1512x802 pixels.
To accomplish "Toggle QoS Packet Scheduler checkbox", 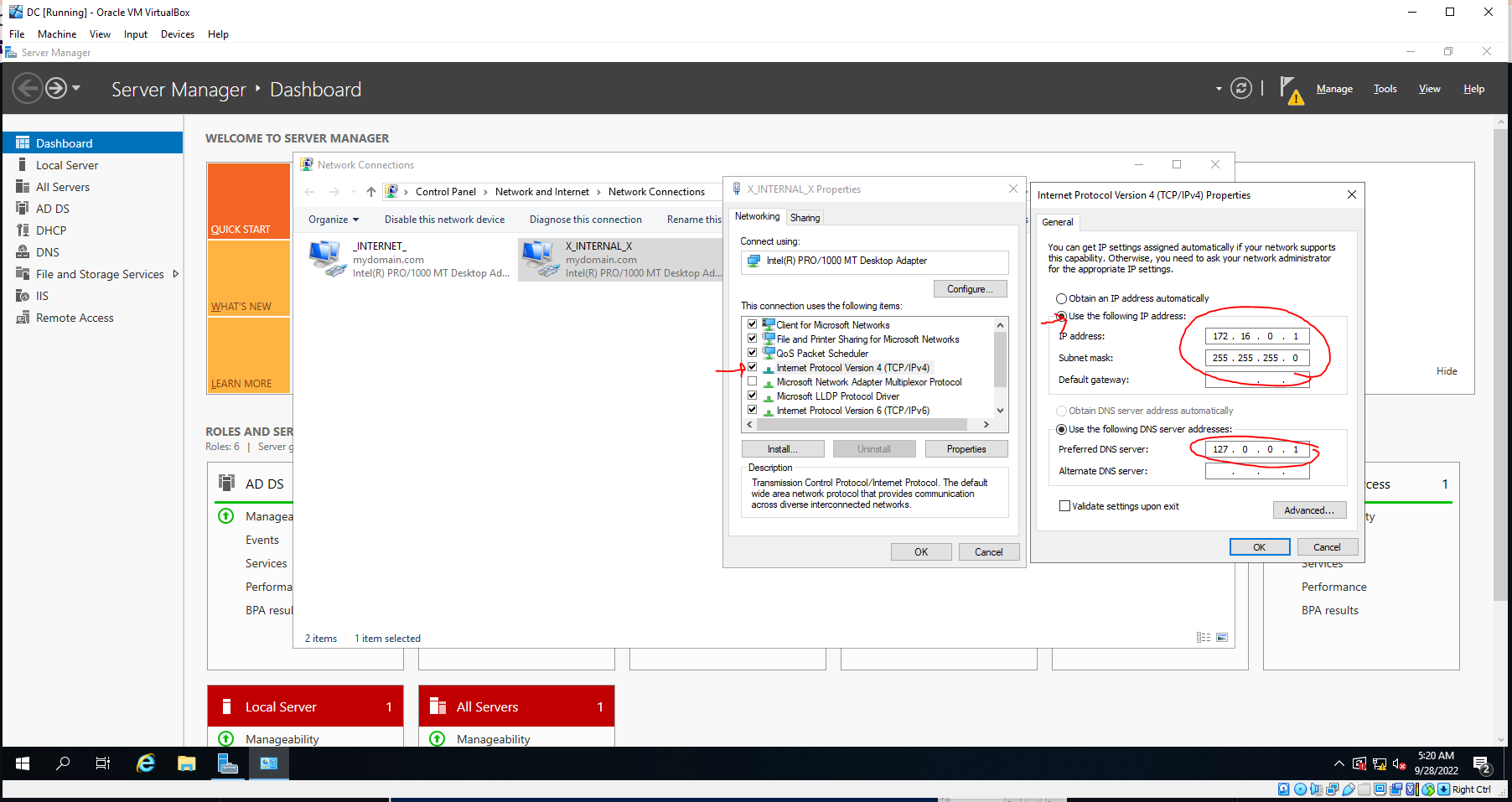I will [753, 353].
